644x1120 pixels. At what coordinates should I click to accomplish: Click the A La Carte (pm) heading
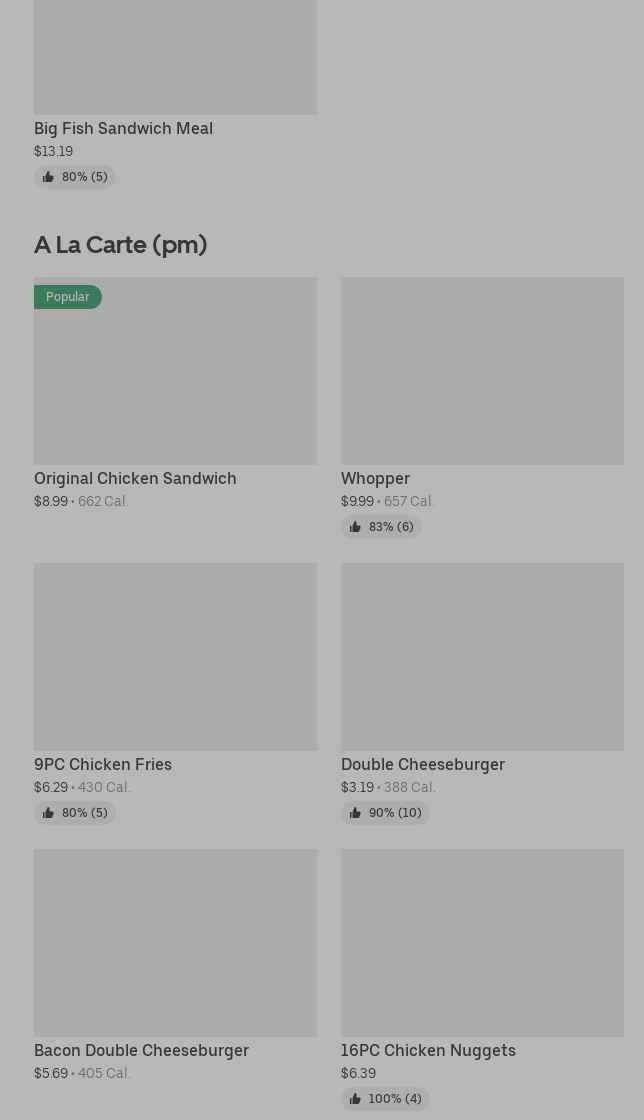coord(120,244)
